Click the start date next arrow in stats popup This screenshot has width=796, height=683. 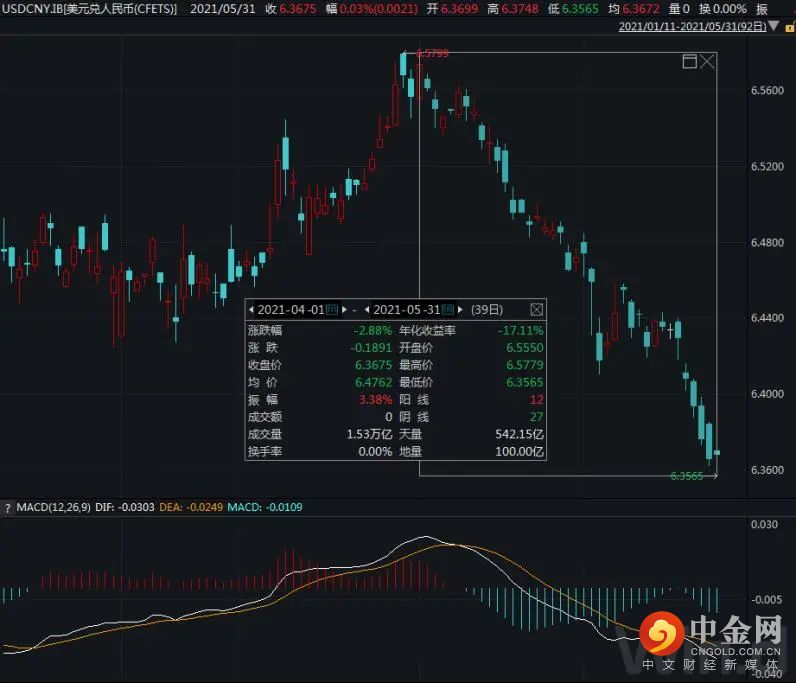pos(344,309)
